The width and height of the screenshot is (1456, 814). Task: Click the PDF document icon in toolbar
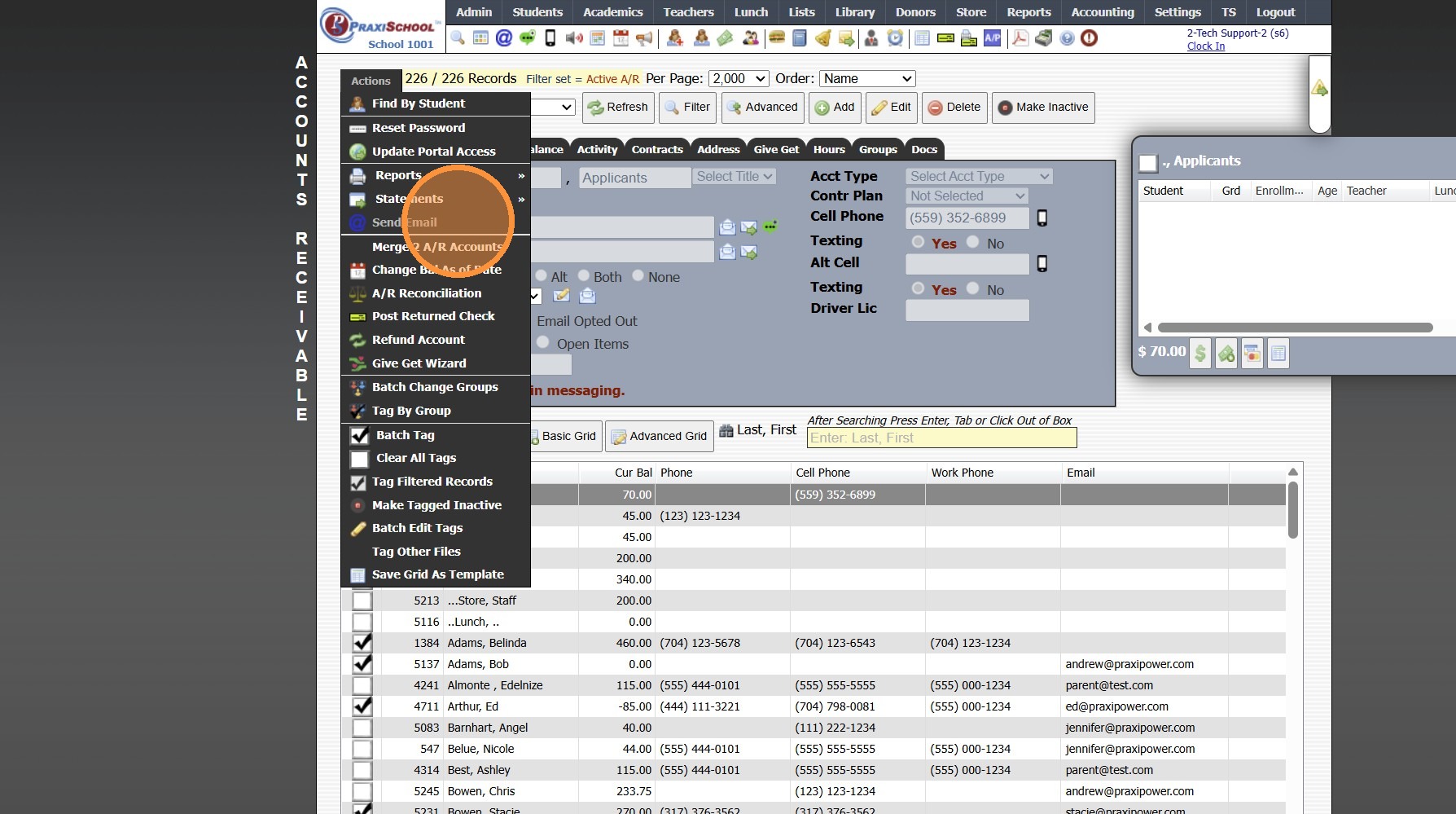1020,38
